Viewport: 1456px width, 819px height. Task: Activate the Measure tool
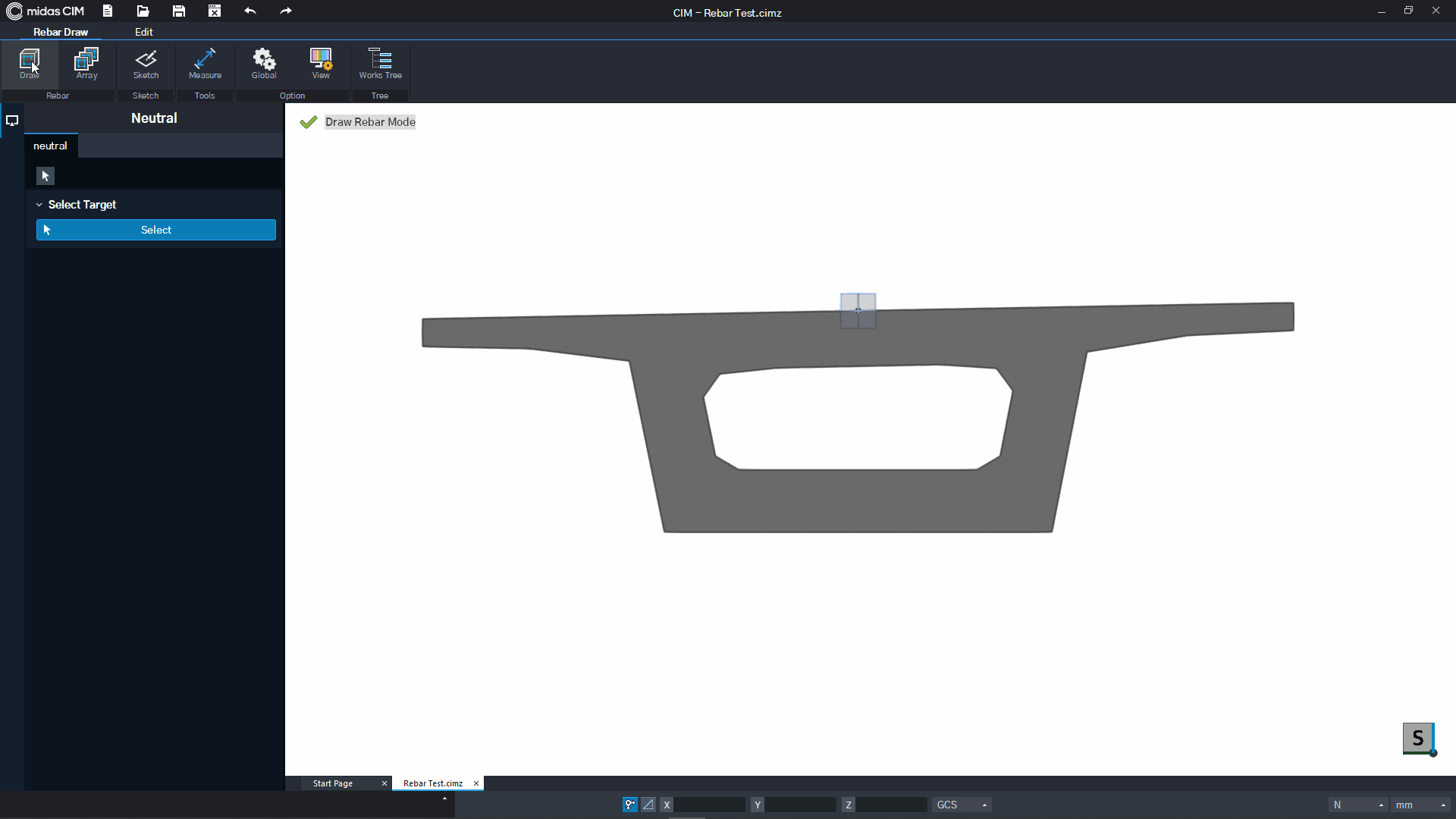pyautogui.click(x=205, y=64)
